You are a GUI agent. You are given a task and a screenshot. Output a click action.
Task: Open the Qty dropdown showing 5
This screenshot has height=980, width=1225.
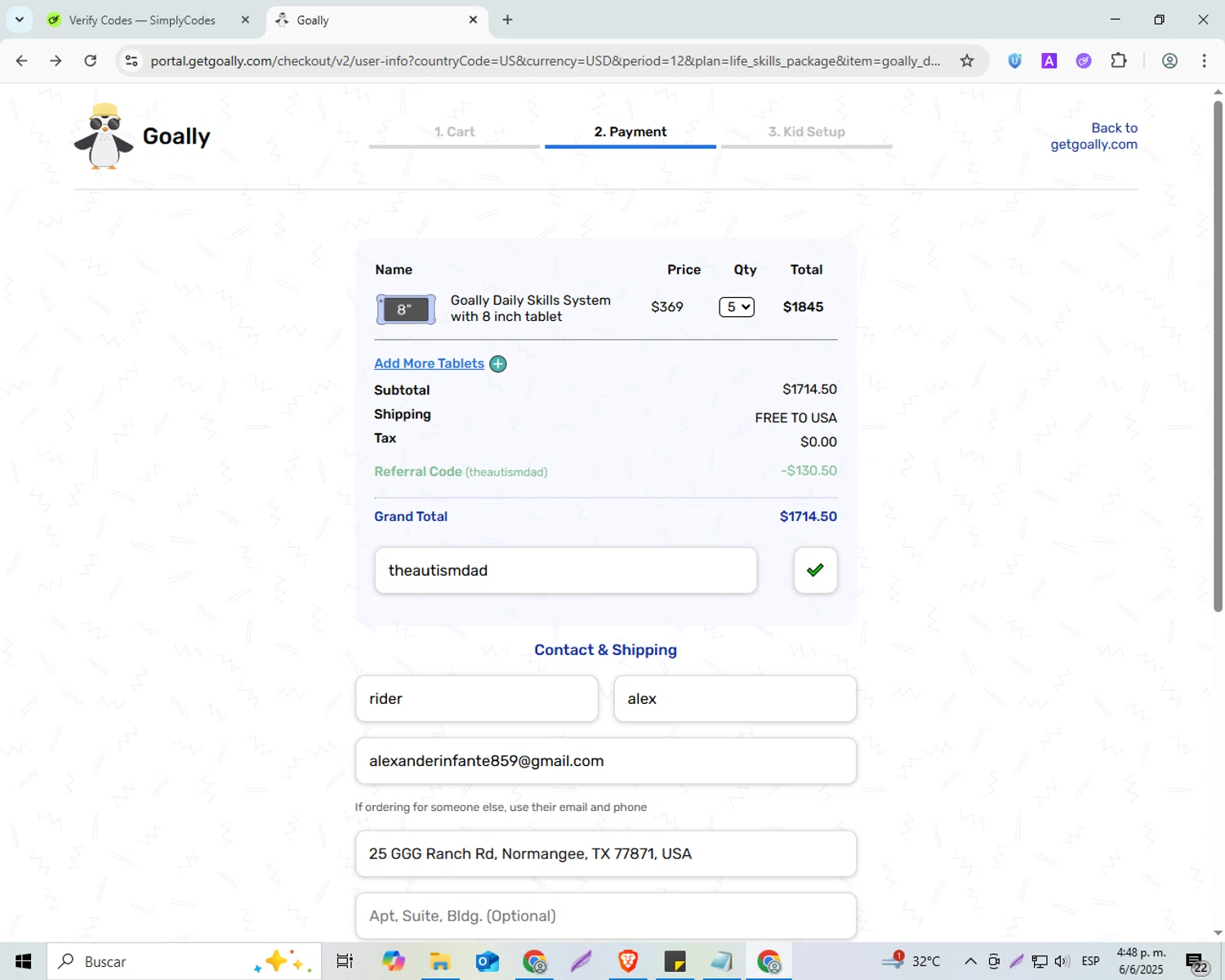737,307
